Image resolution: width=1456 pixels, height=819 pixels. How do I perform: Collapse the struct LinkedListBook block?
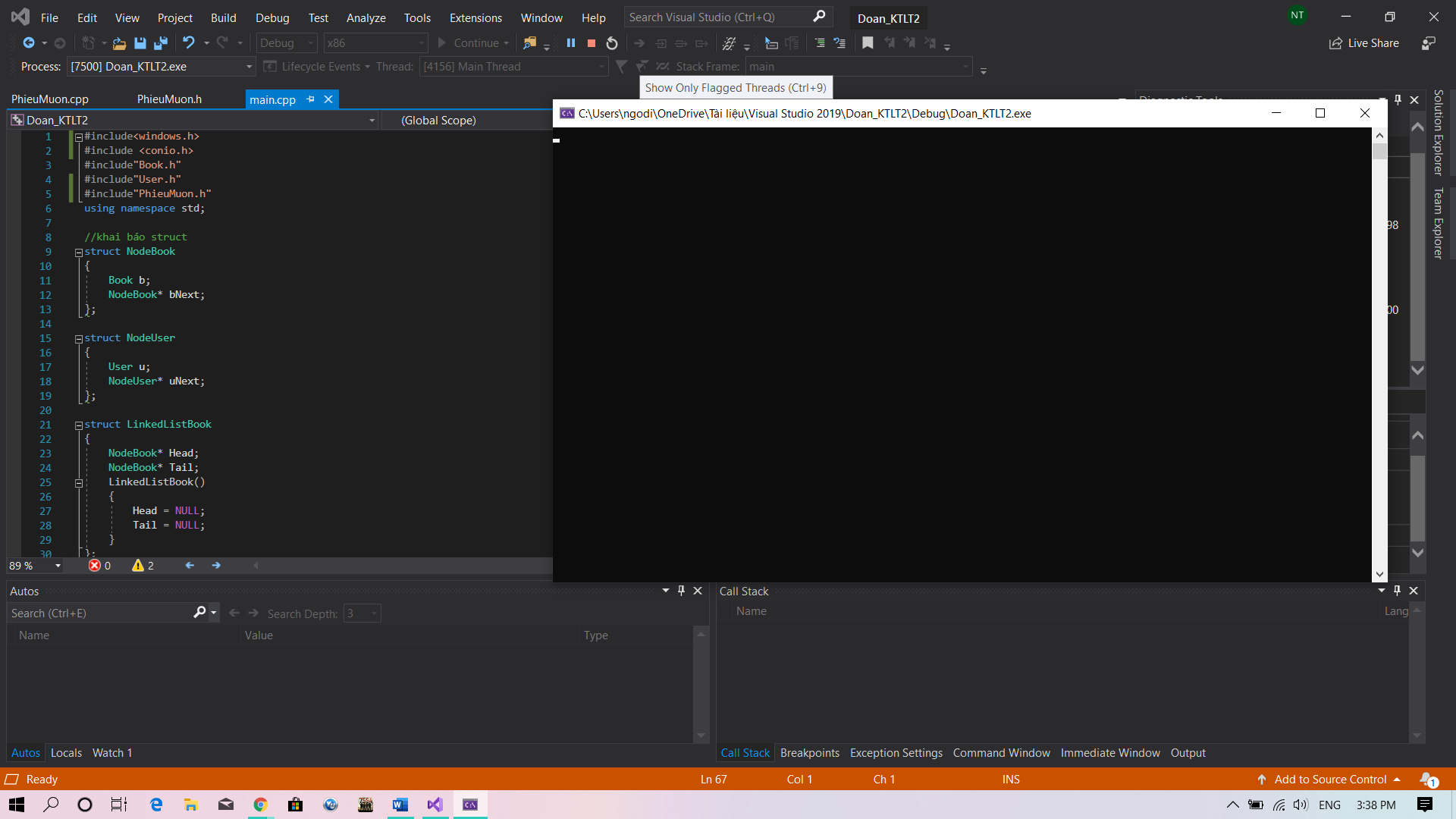[x=79, y=425]
